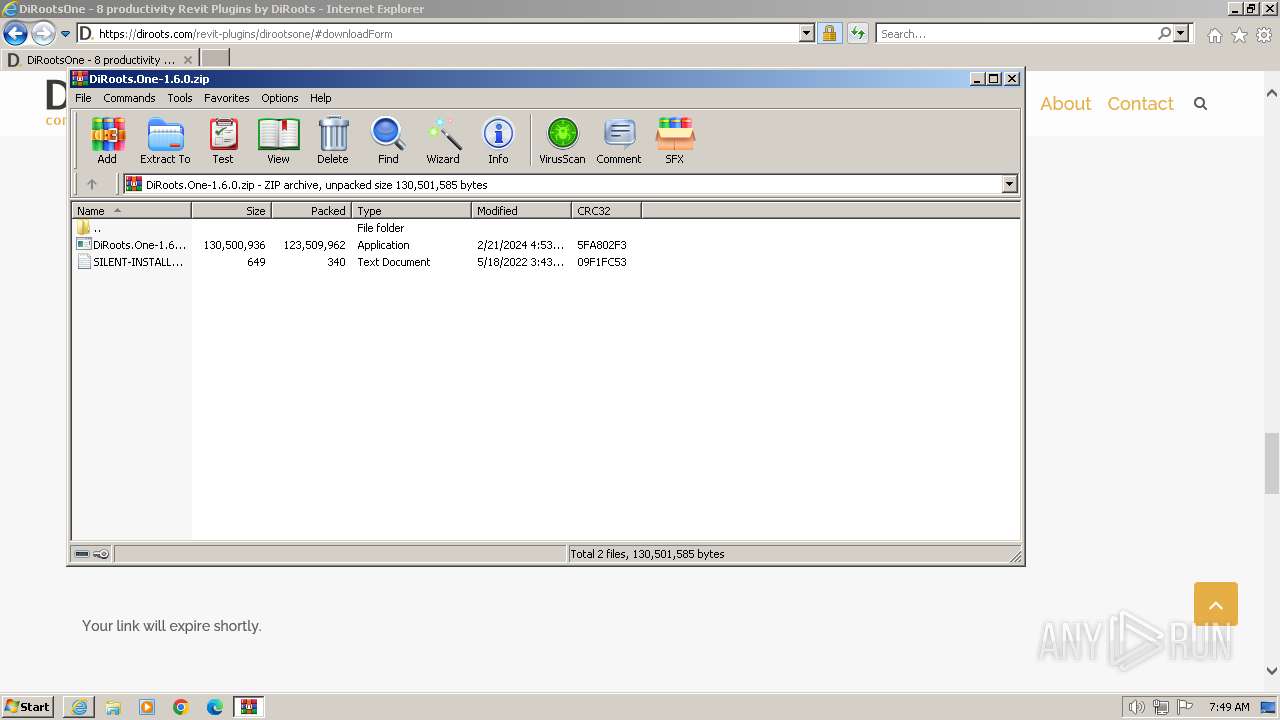Screen dimensions: 1280x720
Task: Click the IE Search box
Action: [x=1017, y=33]
